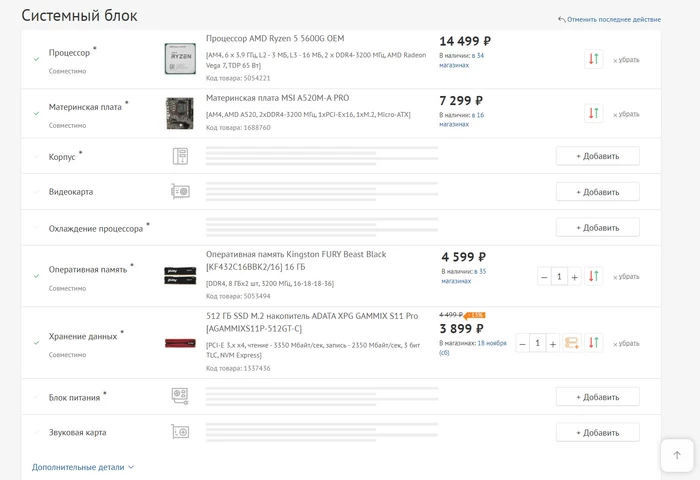
Task: Remove the ADATA SSD using убрать
Action: pyautogui.click(x=626, y=343)
